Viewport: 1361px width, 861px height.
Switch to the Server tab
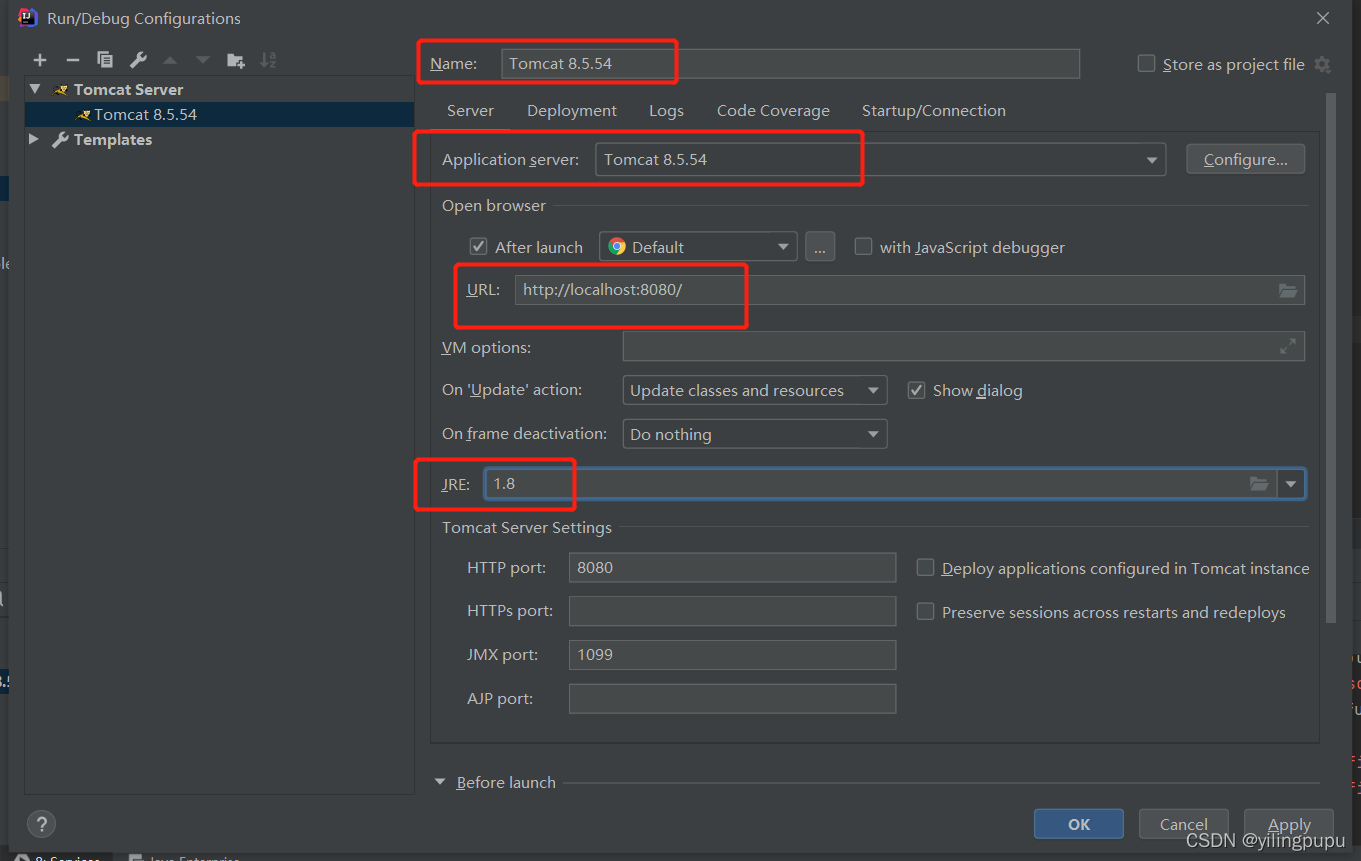[470, 111]
